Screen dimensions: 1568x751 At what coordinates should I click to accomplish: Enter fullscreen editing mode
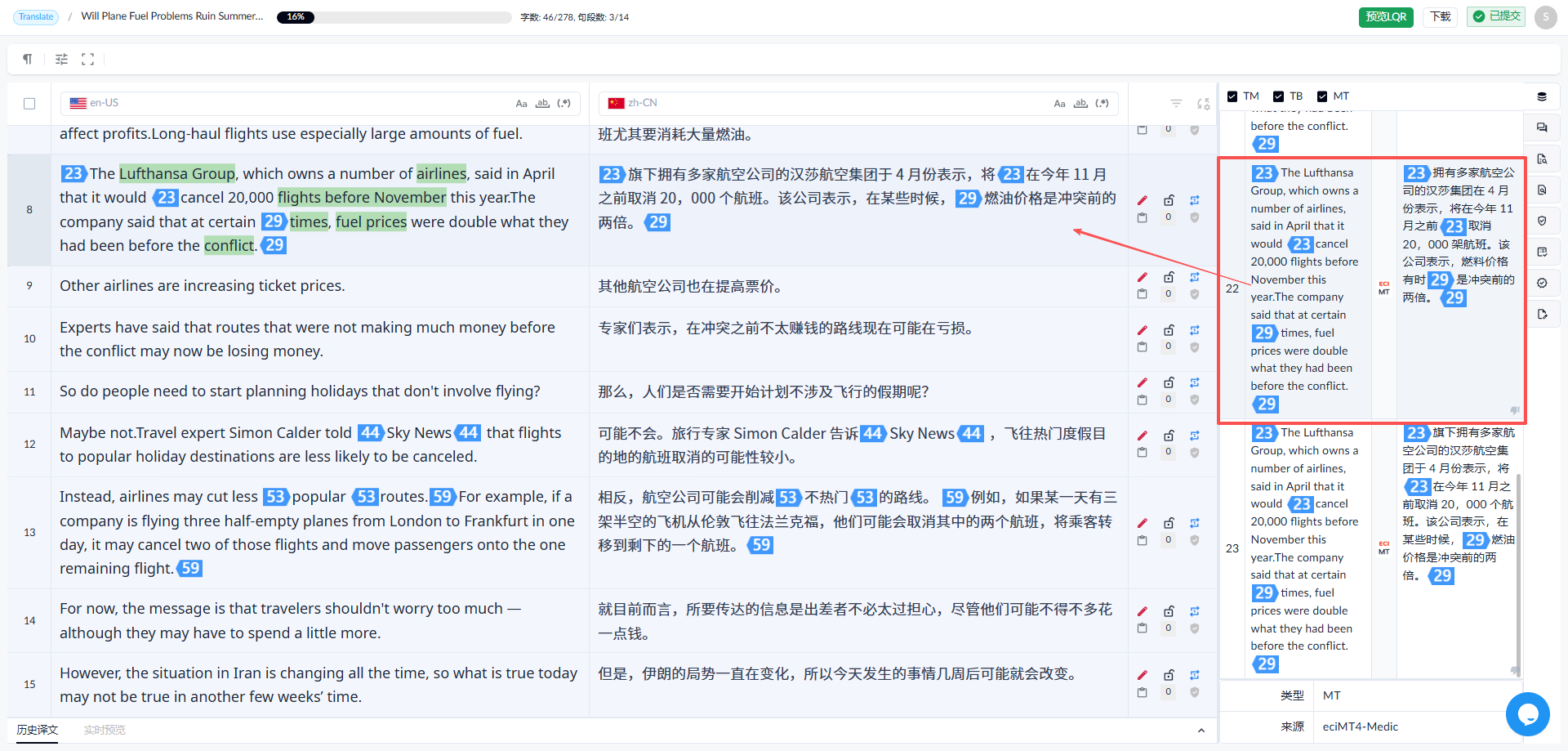pyautogui.click(x=87, y=59)
